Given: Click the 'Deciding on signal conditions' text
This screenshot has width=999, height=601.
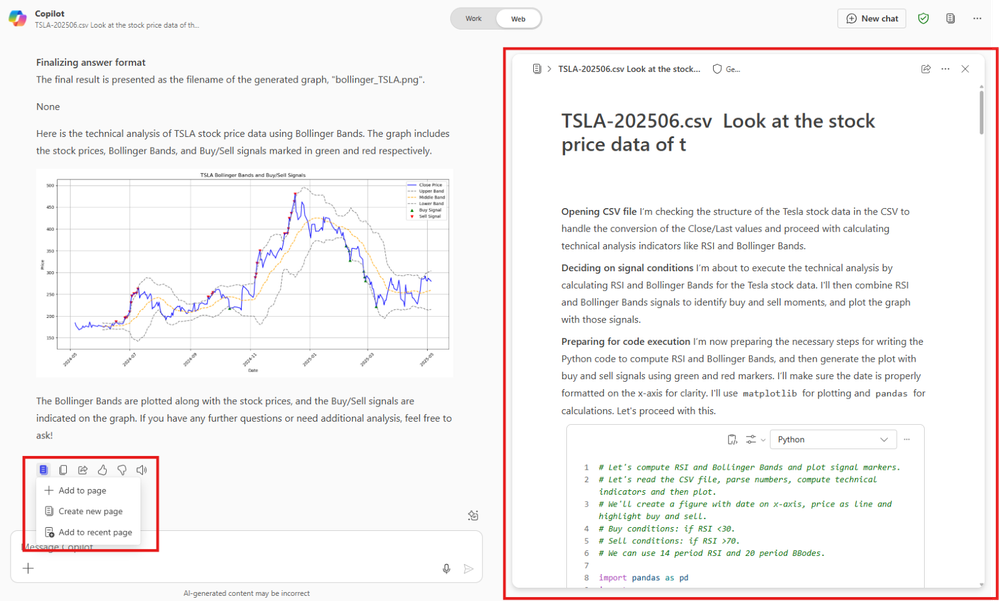Looking at the screenshot, I should (x=627, y=268).
